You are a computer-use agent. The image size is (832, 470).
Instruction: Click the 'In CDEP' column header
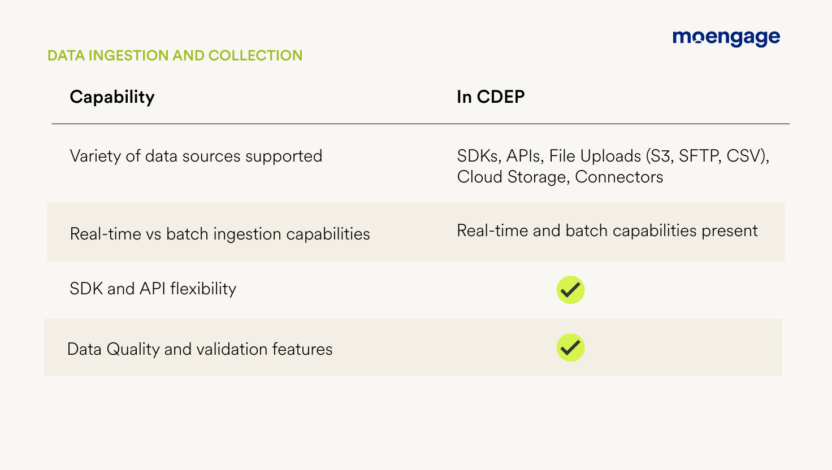click(490, 97)
